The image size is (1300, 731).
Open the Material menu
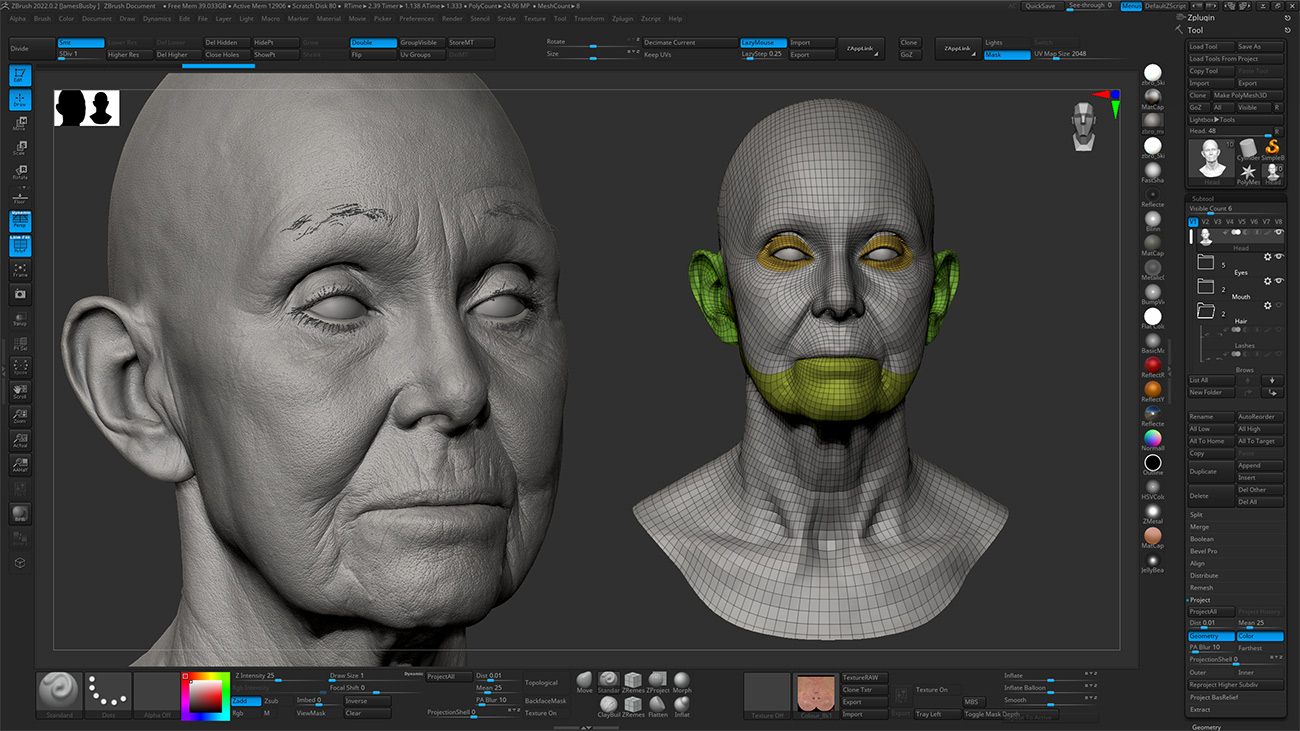point(328,18)
